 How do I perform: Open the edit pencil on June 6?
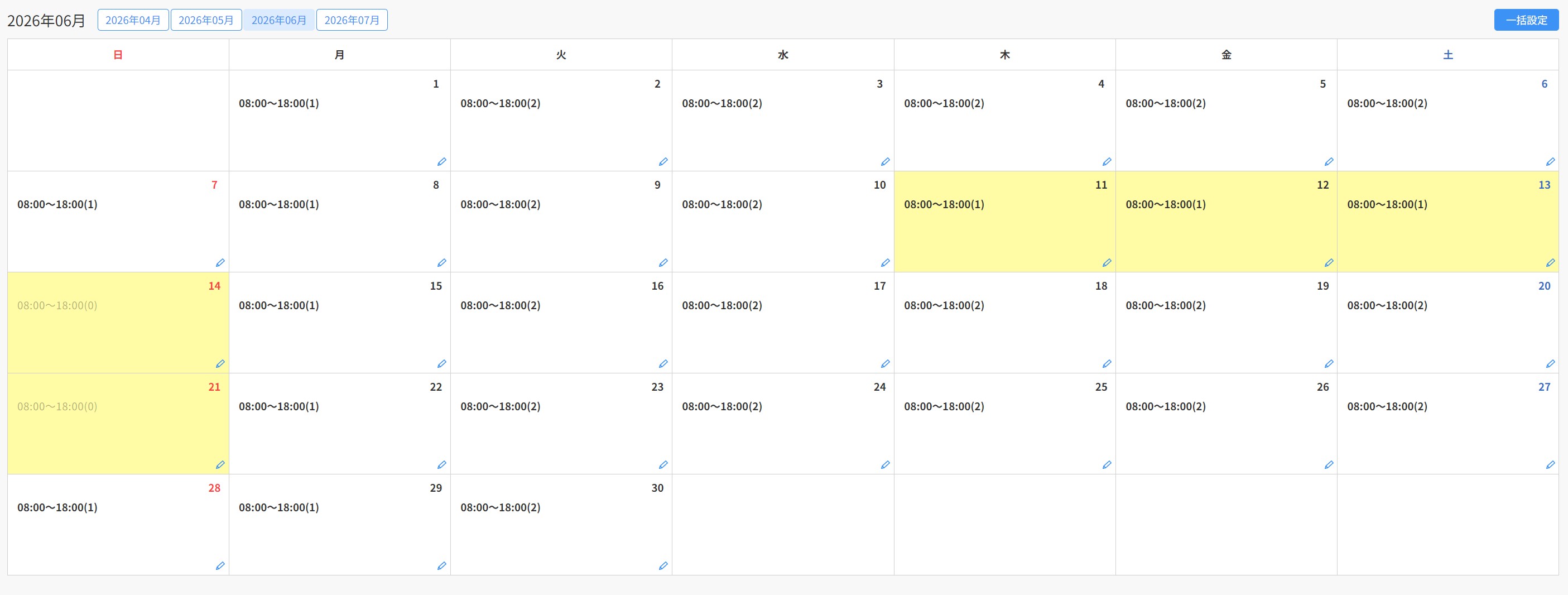[1550, 161]
